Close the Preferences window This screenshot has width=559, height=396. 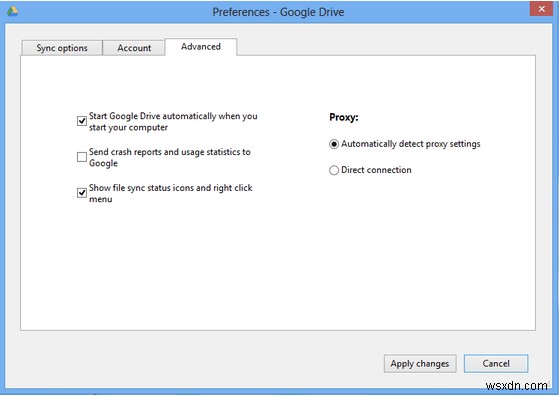pyautogui.click(x=541, y=9)
